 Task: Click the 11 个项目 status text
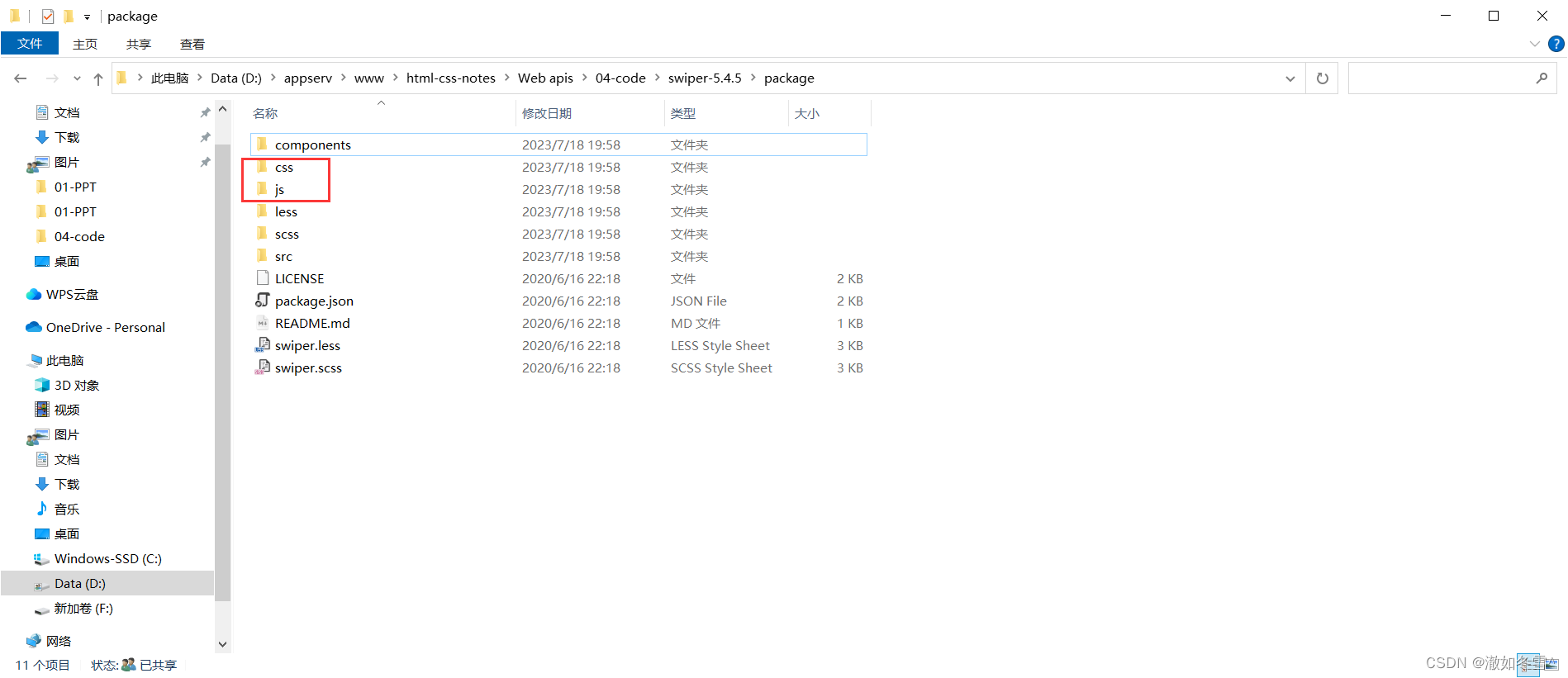point(42,665)
